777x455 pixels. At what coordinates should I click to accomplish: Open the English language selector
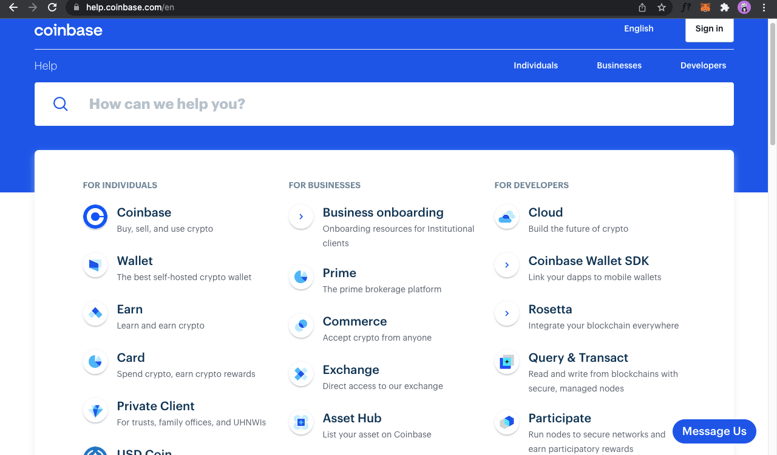[638, 29]
